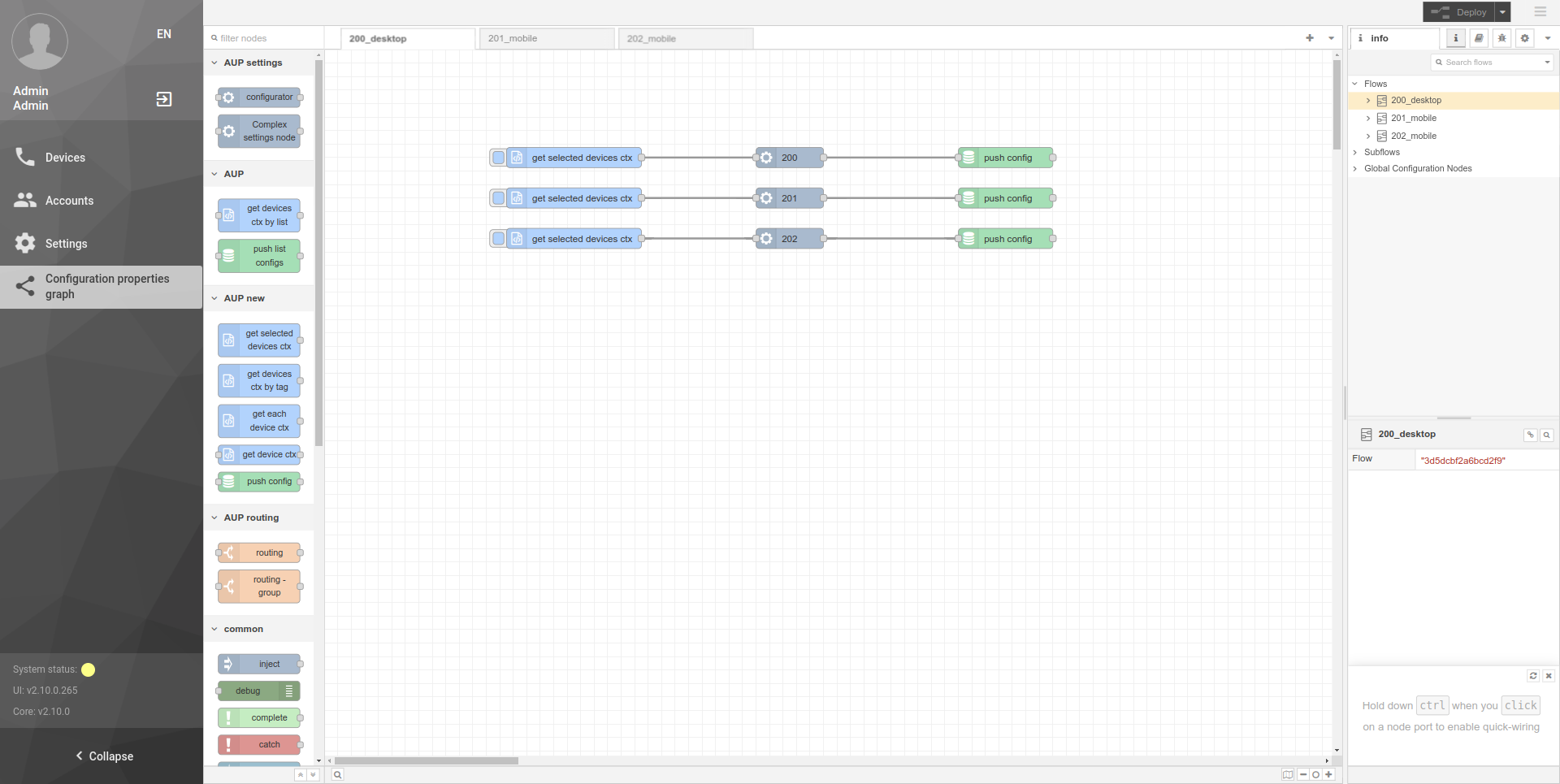Add a new flow with plus icon

click(x=1310, y=38)
